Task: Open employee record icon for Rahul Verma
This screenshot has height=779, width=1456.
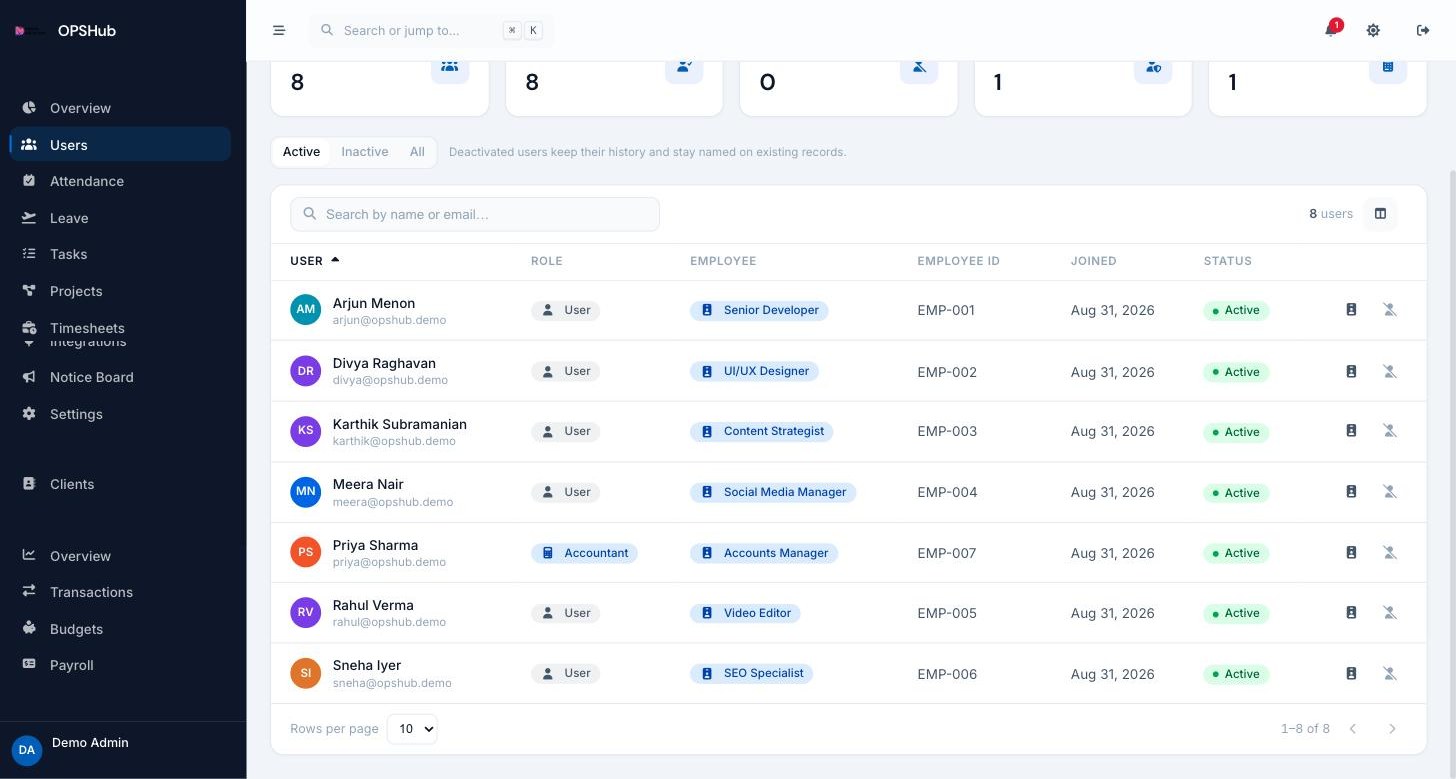Action: tap(1351, 613)
